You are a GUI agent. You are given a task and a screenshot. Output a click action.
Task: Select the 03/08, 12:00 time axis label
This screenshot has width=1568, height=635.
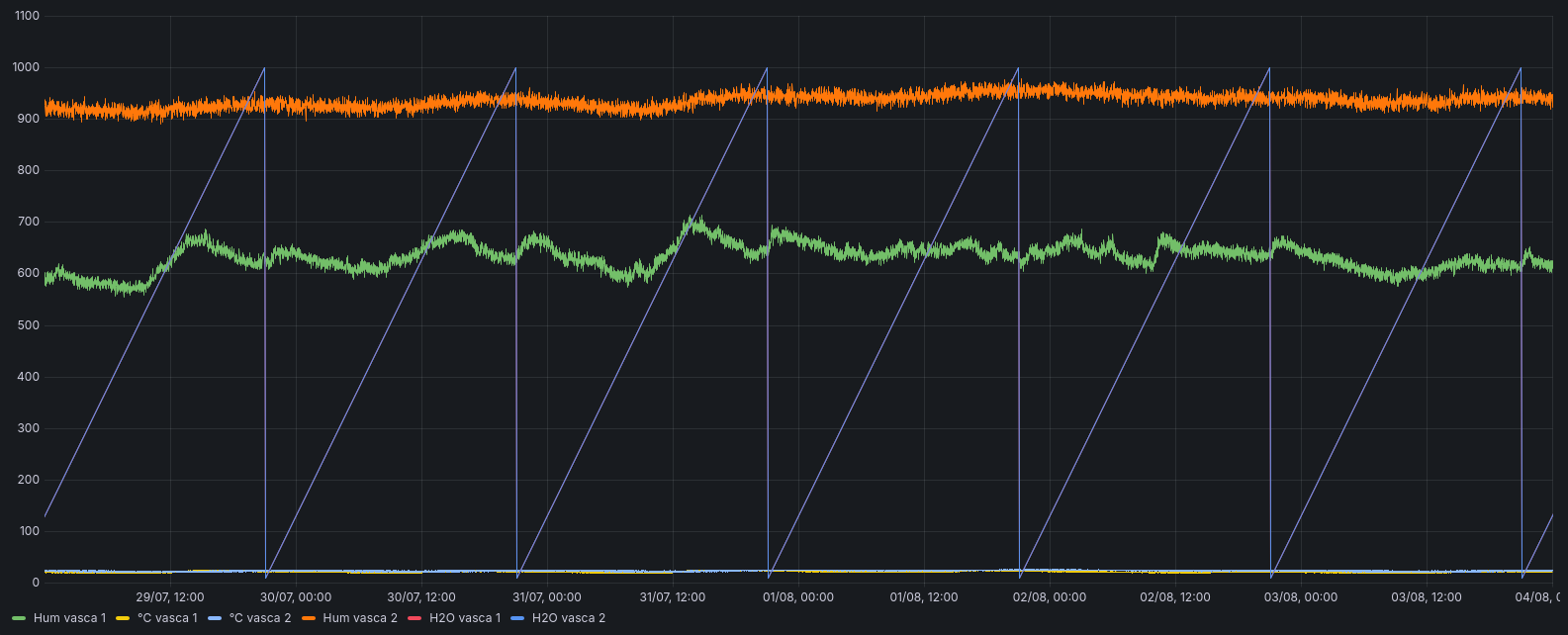pyautogui.click(x=1427, y=597)
